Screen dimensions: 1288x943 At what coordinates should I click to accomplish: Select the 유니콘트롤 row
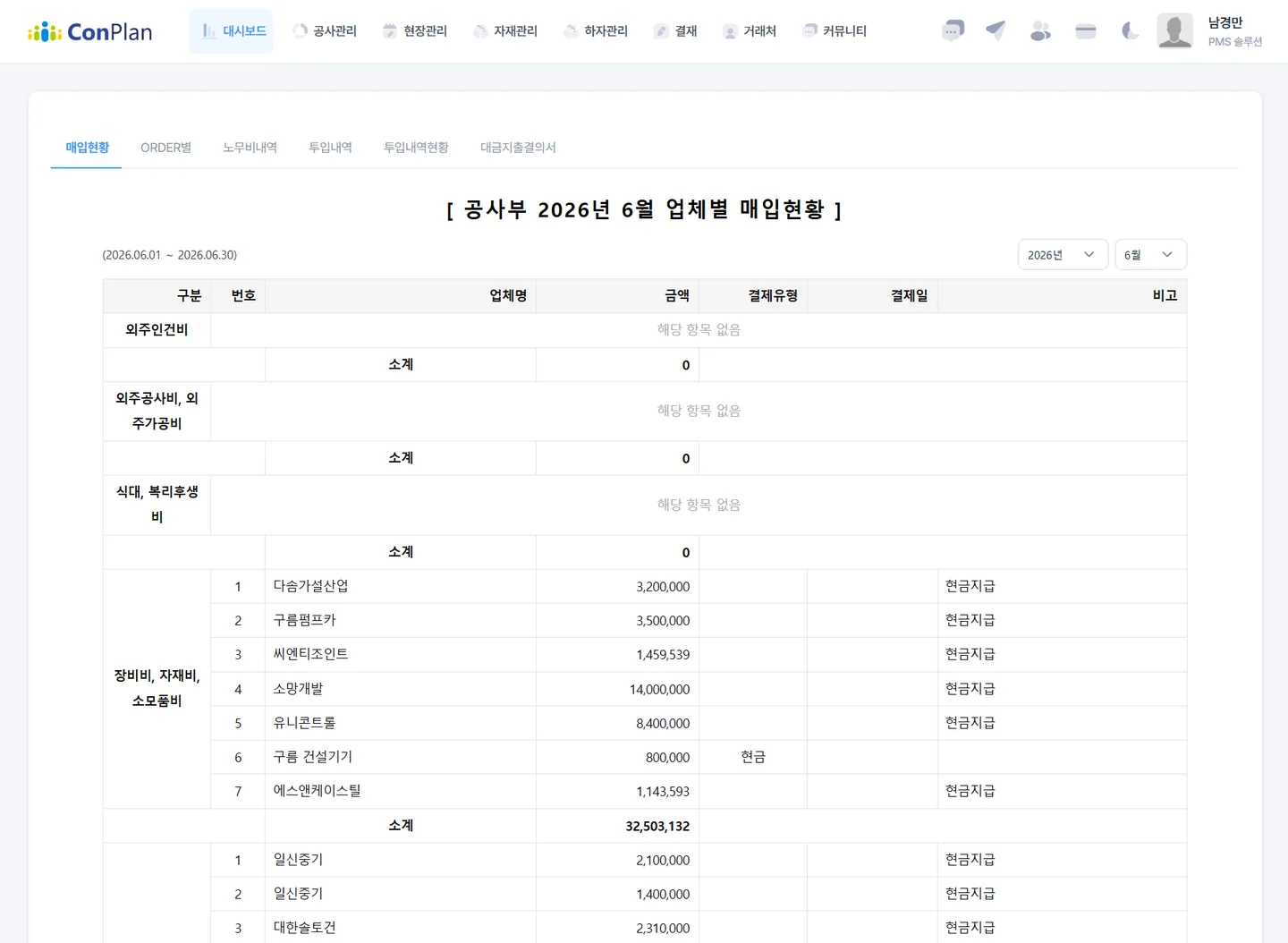tap(699, 723)
